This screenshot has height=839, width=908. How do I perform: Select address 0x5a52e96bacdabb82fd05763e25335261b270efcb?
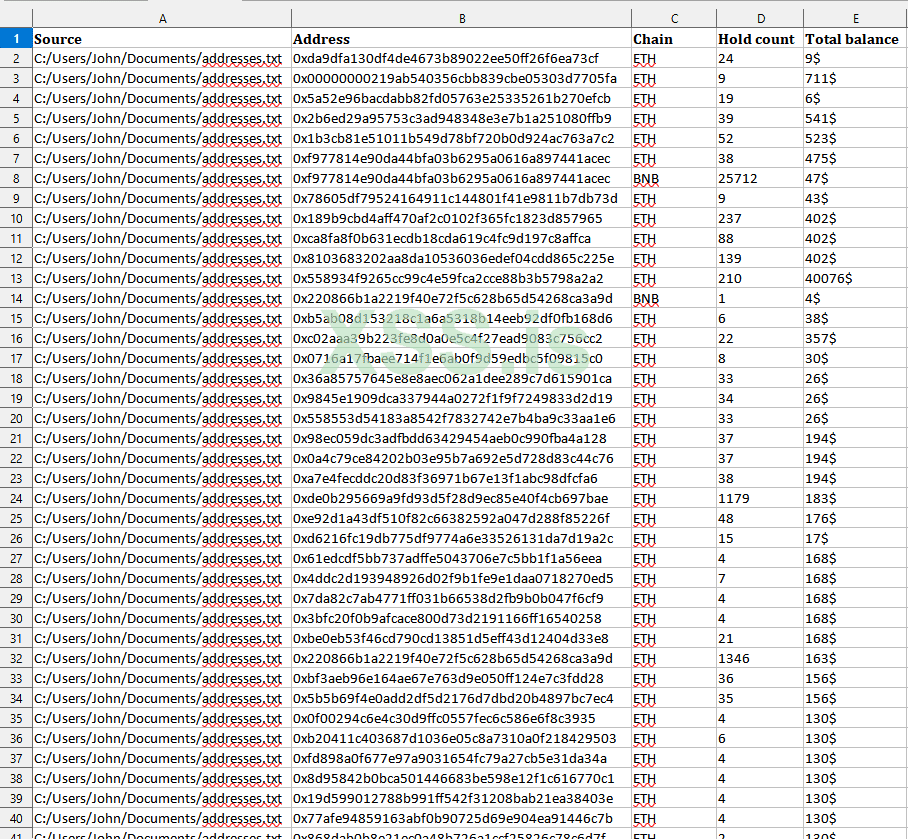(x=462, y=98)
